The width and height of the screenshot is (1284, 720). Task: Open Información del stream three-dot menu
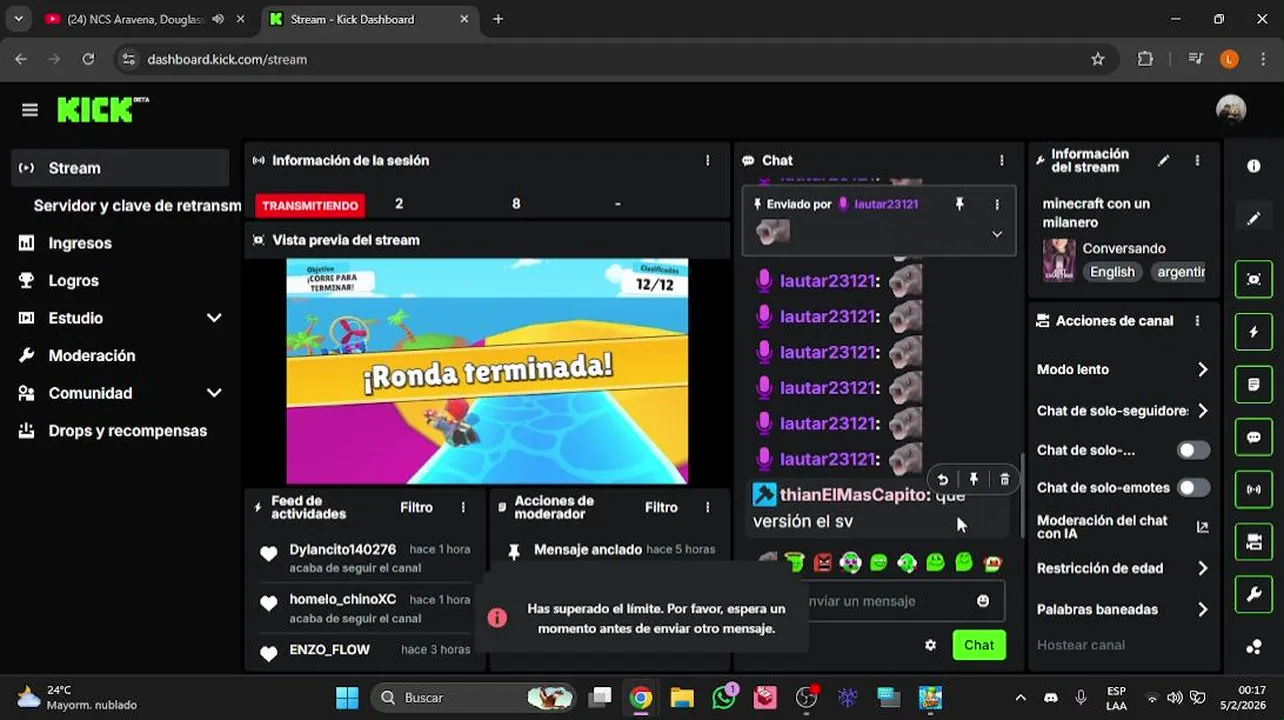[1197, 160]
